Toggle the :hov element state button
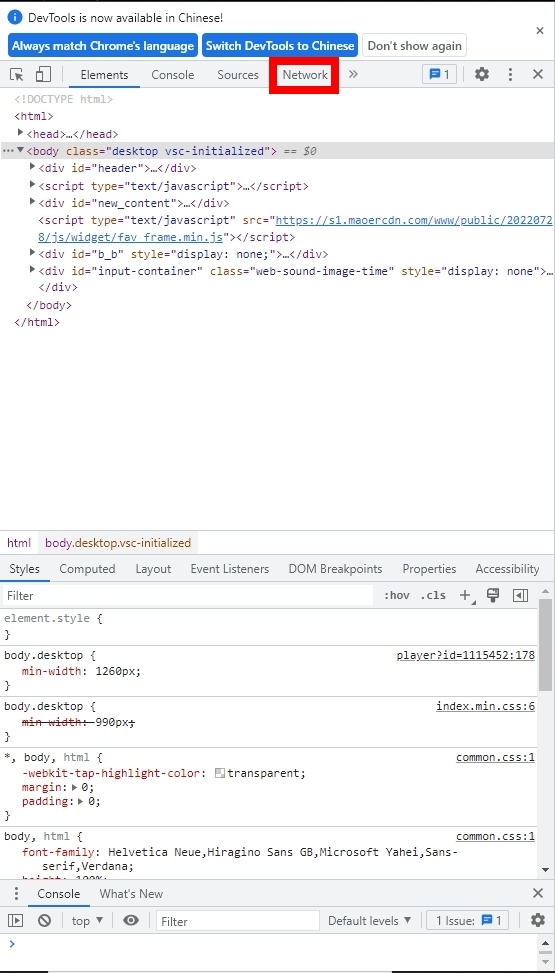 (x=397, y=596)
